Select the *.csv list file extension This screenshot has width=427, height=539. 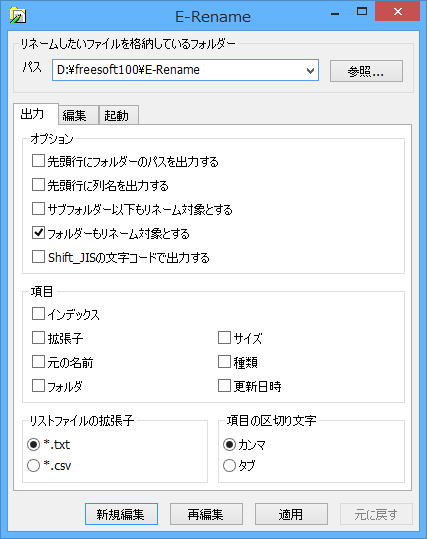coord(33,466)
